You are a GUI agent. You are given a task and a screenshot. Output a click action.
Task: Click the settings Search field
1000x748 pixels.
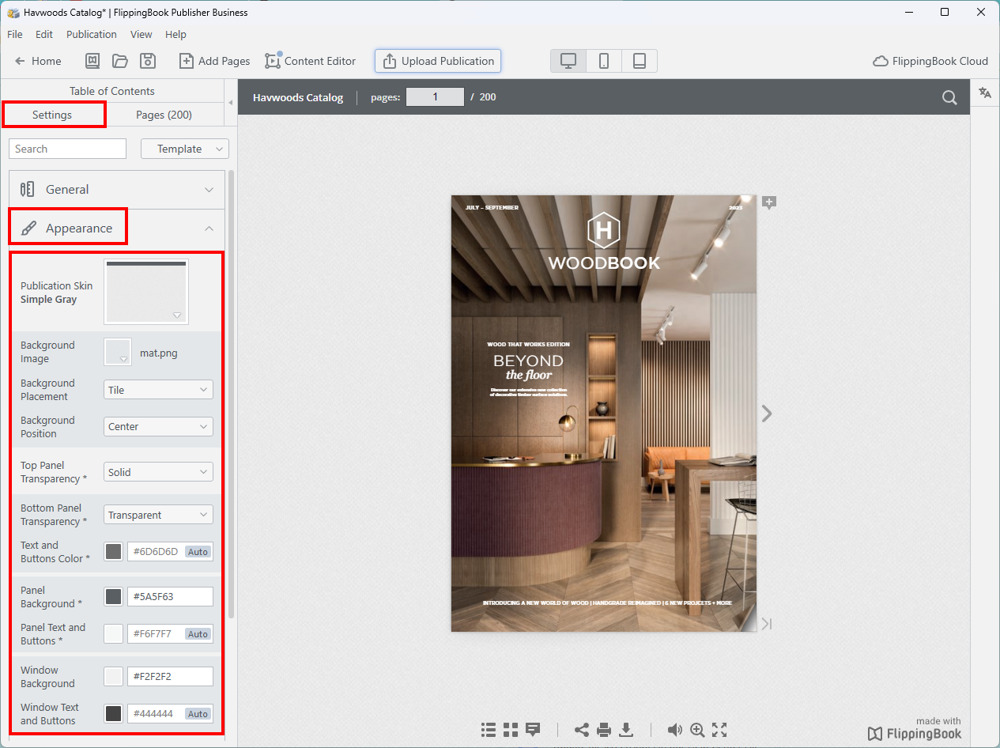tap(68, 149)
